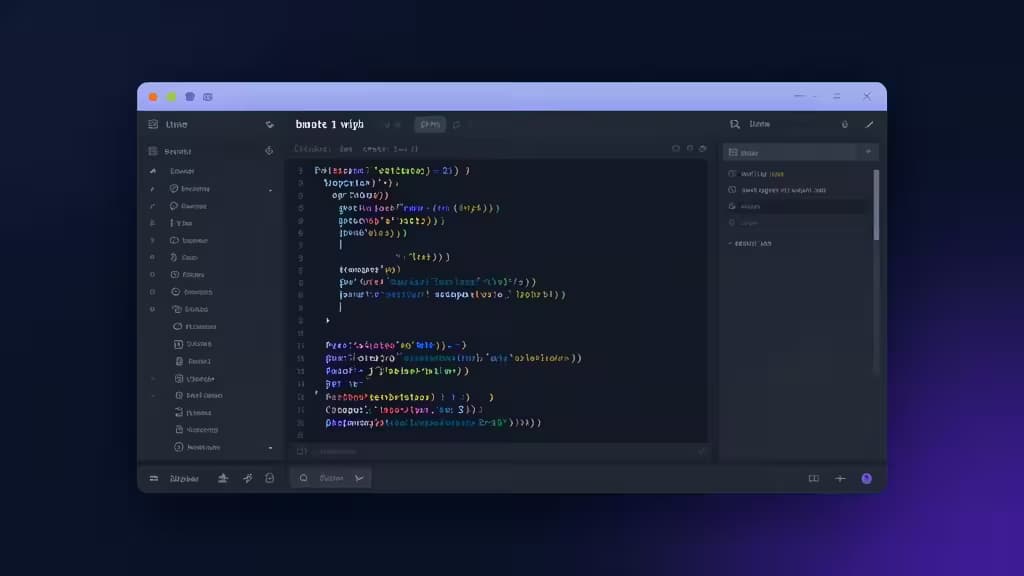Select the editor title "bmote 1 wiph"

coord(330,124)
